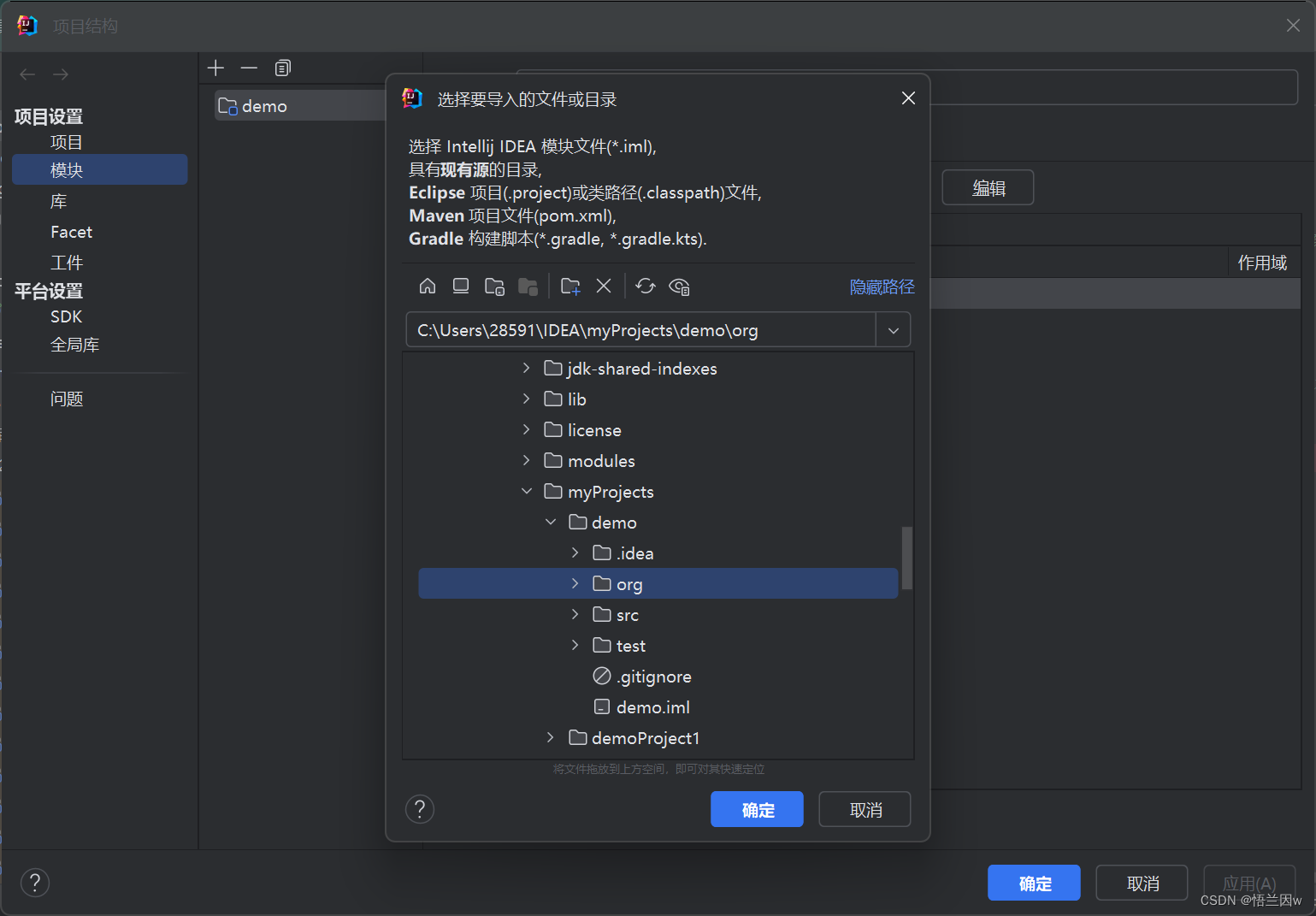The image size is (1316, 916).
Task: Click the demo module folder icon
Action: (x=227, y=106)
